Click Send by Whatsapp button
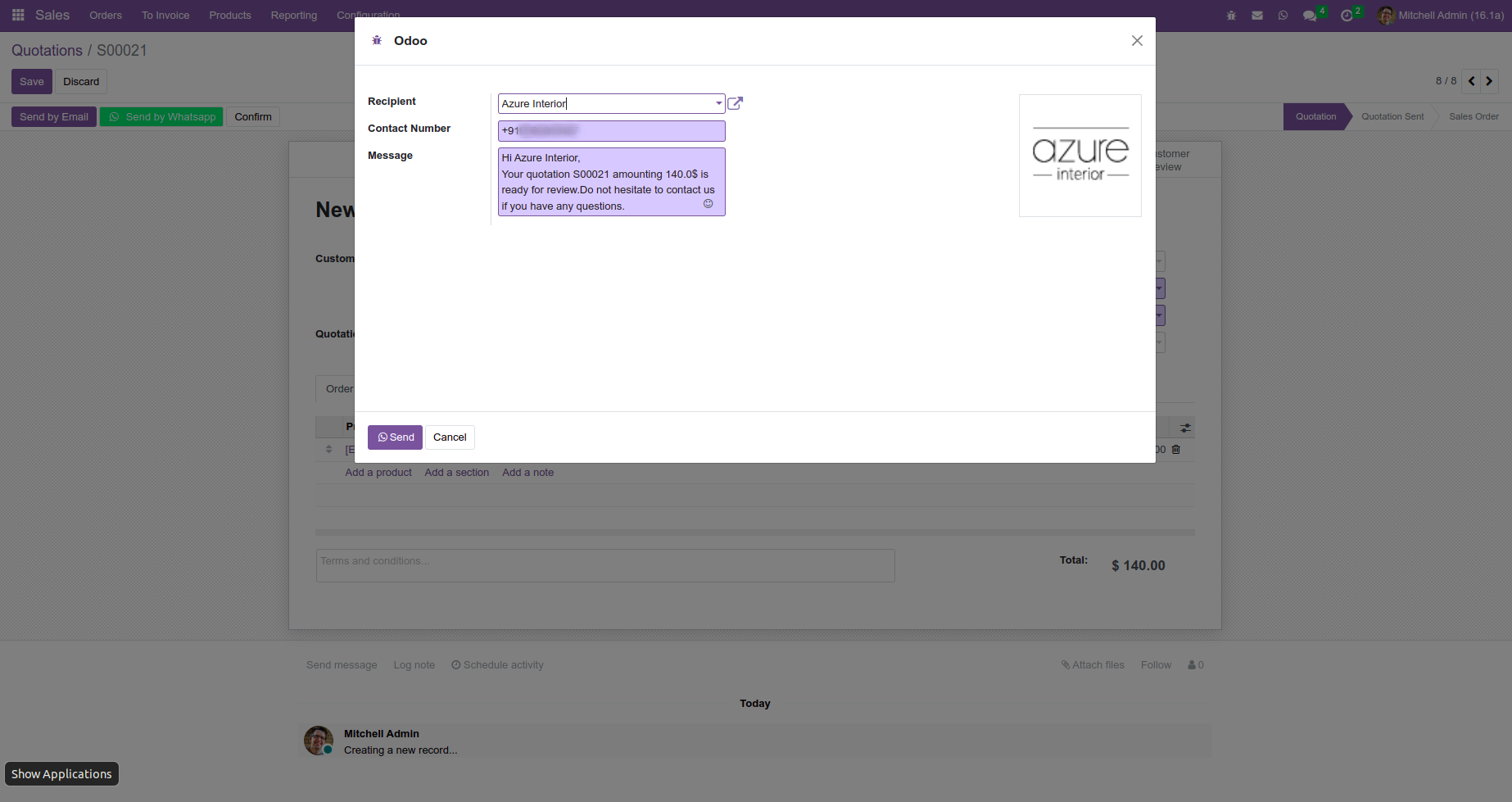 pos(161,117)
